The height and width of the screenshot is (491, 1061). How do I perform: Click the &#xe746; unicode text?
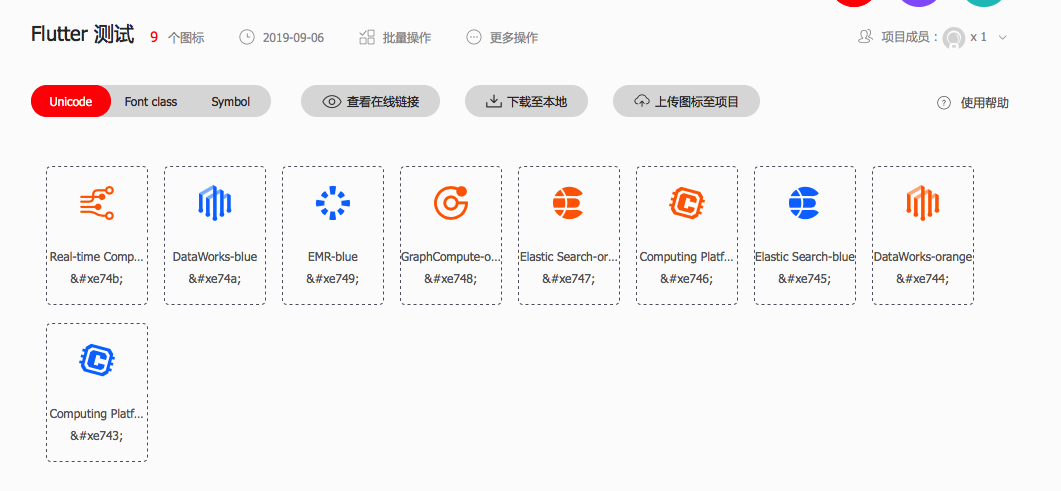687,279
